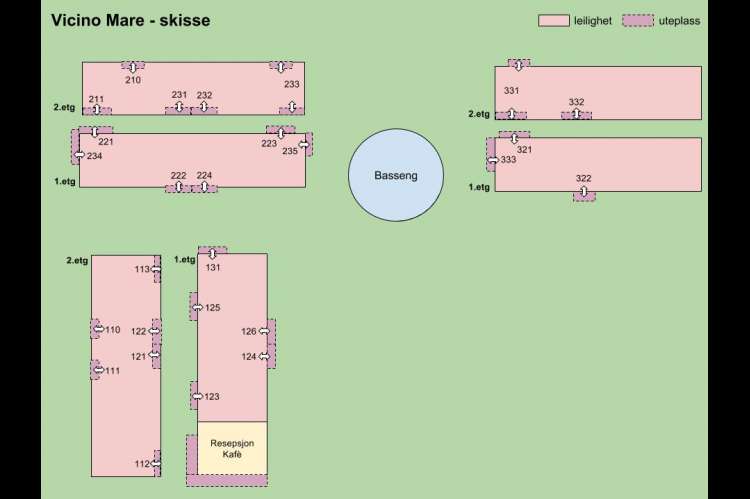
Task: Click the arrow next to apartment 110
Action: pos(98,329)
